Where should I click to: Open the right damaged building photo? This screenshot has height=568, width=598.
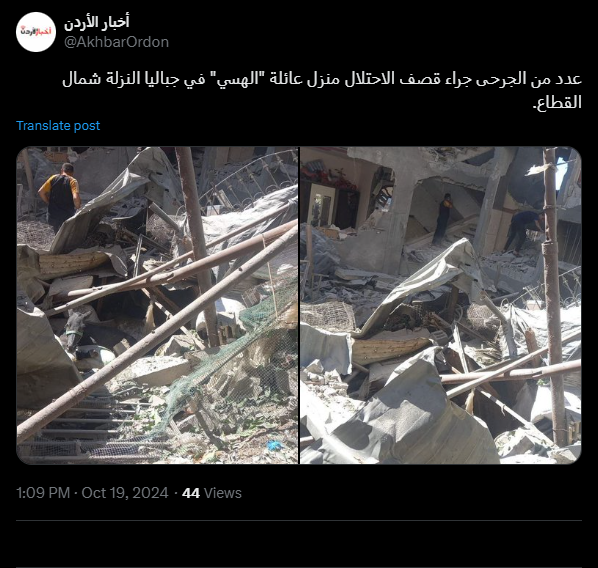pos(440,305)
